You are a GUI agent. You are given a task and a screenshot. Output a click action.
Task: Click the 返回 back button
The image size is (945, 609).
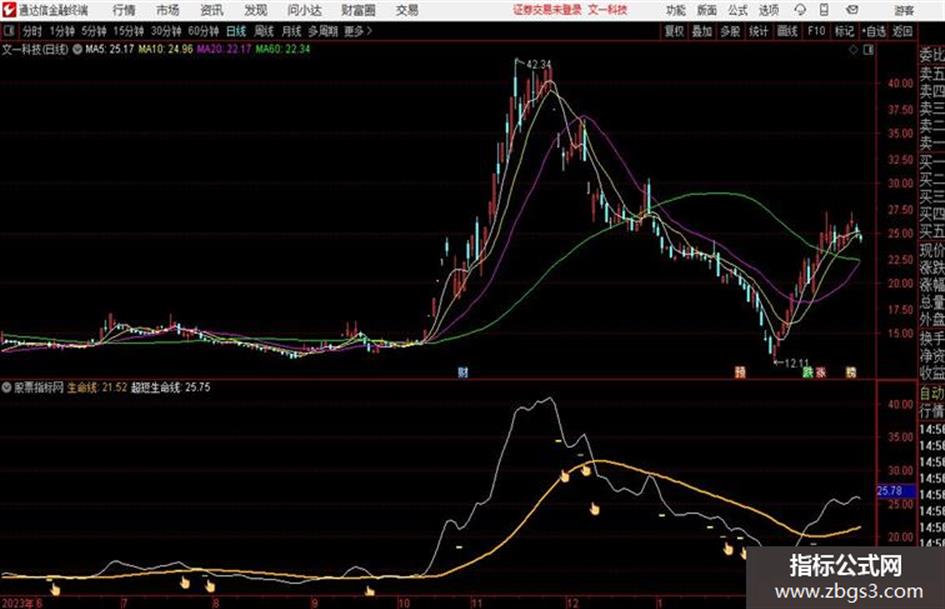coord(902,31)
